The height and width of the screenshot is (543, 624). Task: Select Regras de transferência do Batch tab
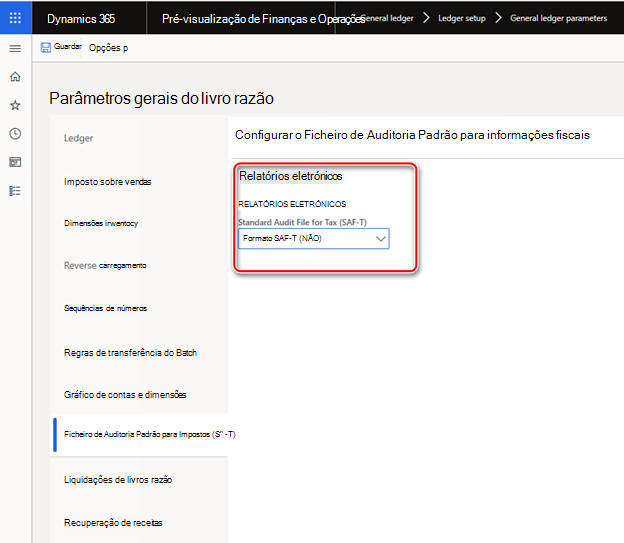[131, 353]
